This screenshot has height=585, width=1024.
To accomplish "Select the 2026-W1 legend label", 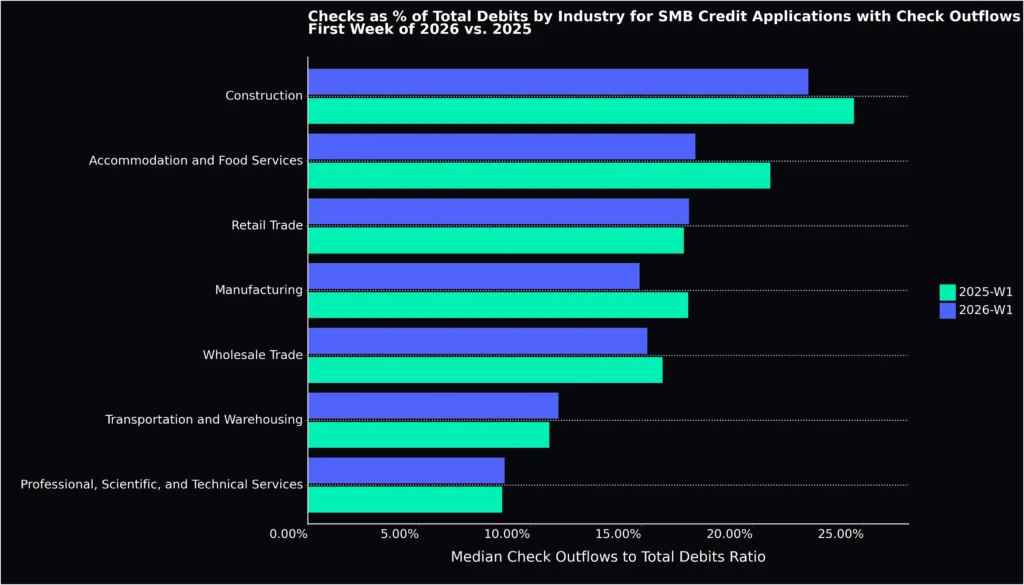I will coord(985,310).
